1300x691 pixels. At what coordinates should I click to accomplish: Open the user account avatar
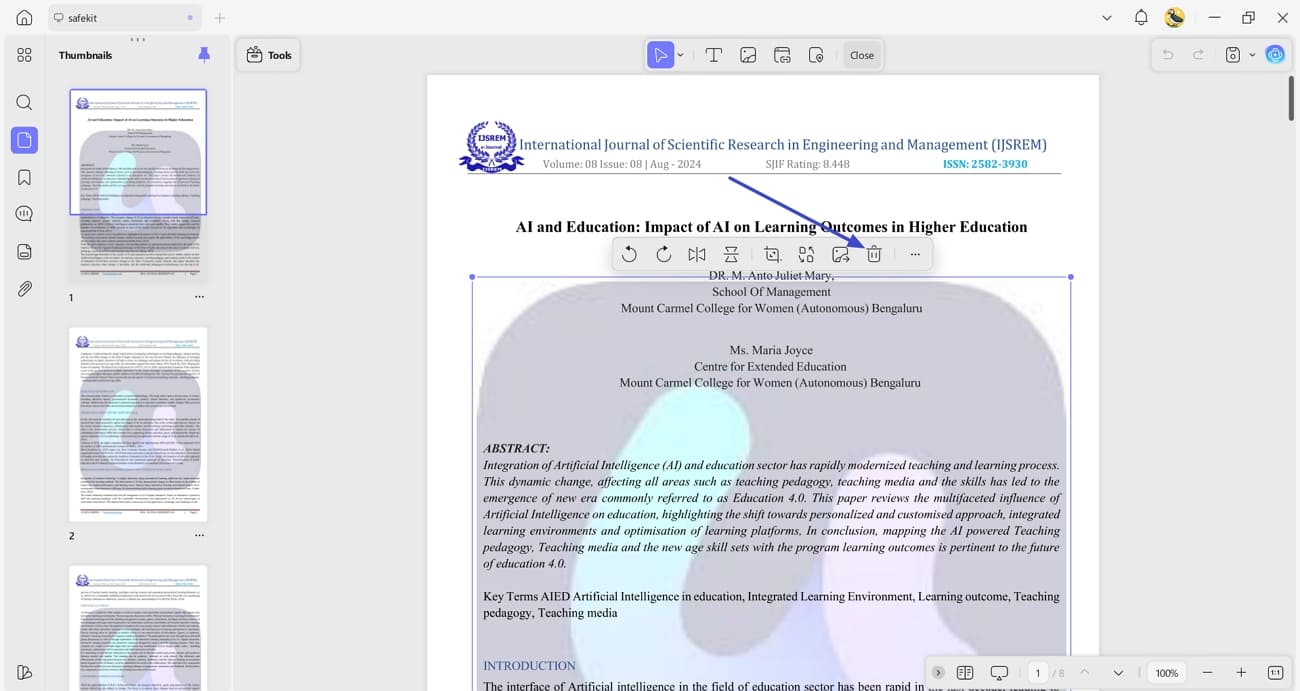coord(1175,18)
